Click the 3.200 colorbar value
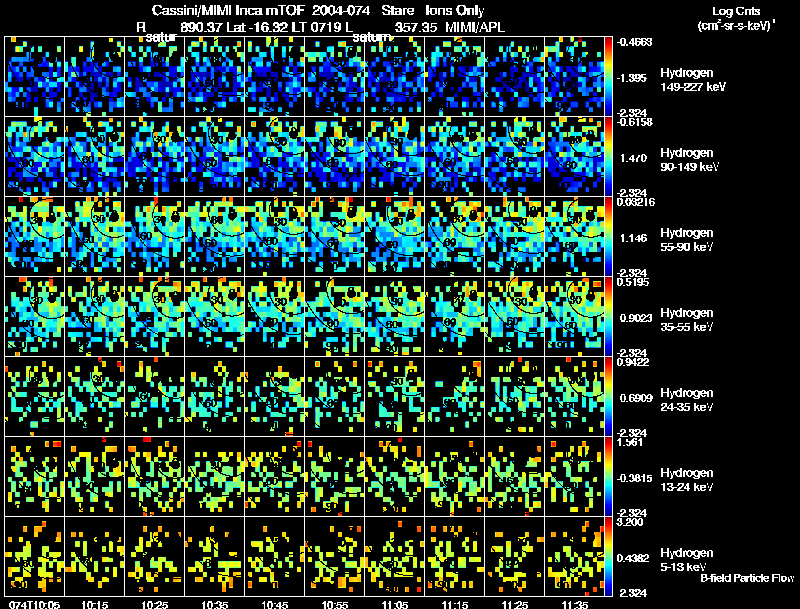The width and height of the screenshot is (800, 609). click(630, 522)
